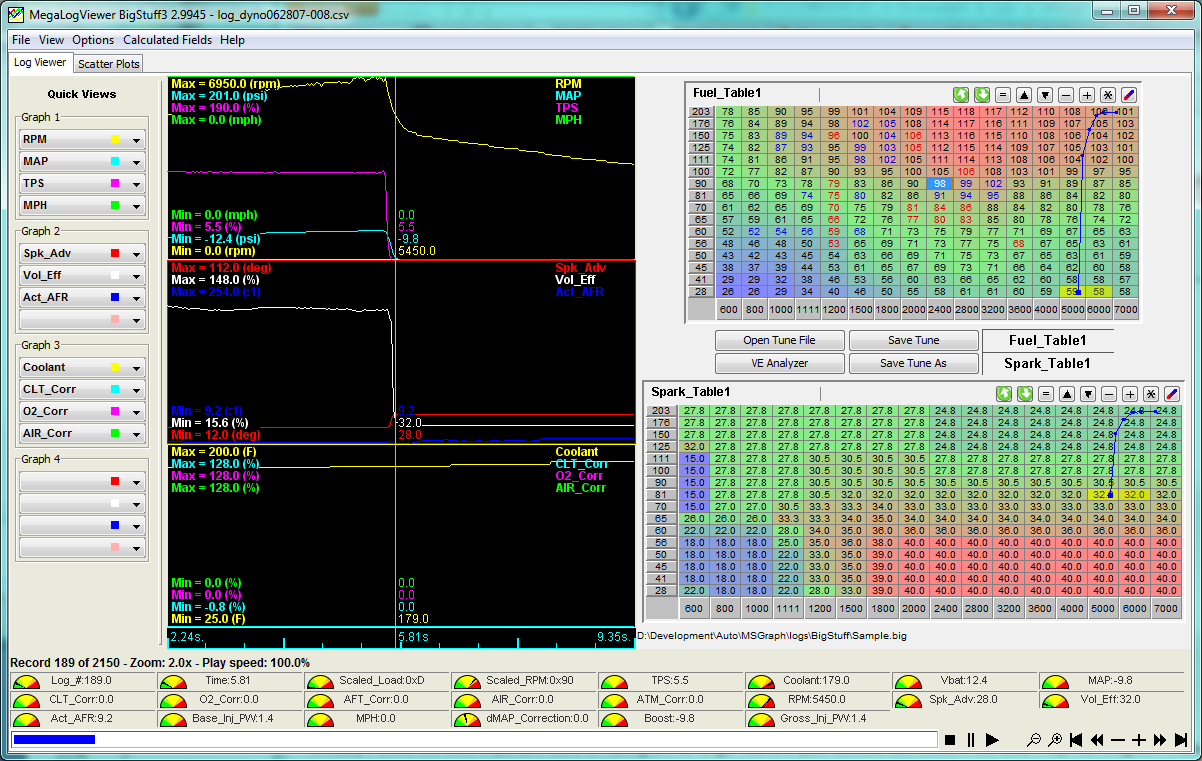Expand the Coolant field dropdown in Graph 3

[x=137, y=368]
